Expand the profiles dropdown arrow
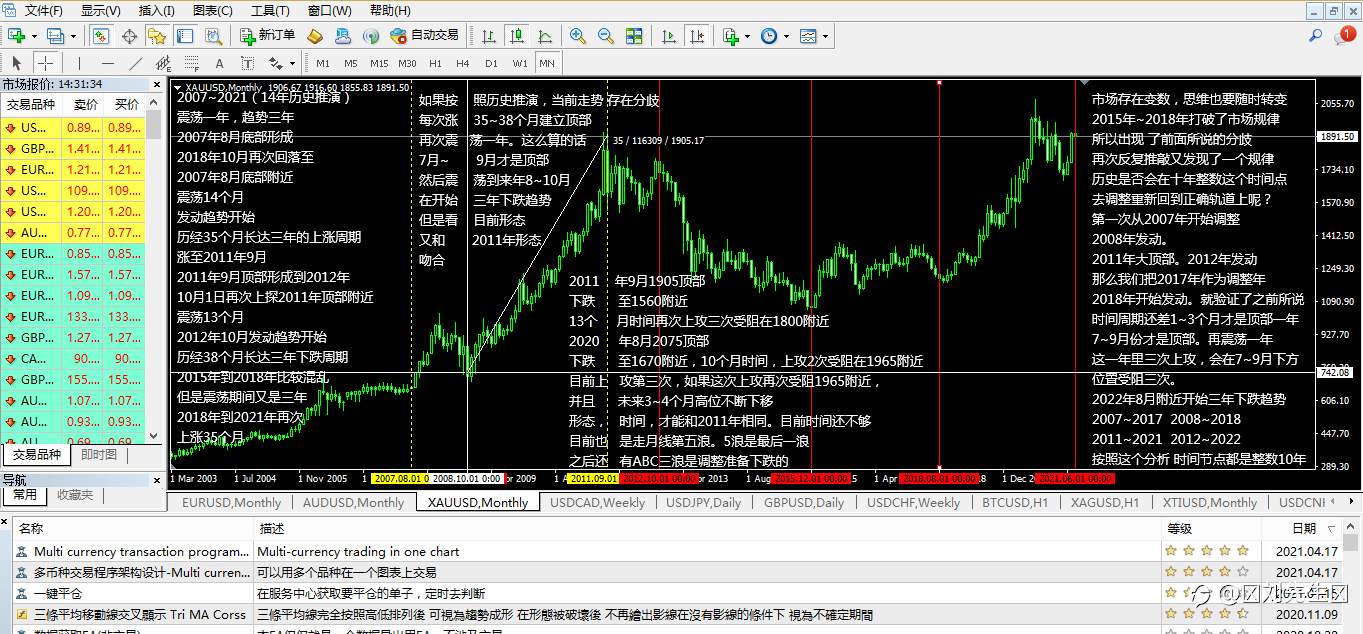Image resolution: width=1363 pixels, height=634 pixels. (x=72, y=35)
